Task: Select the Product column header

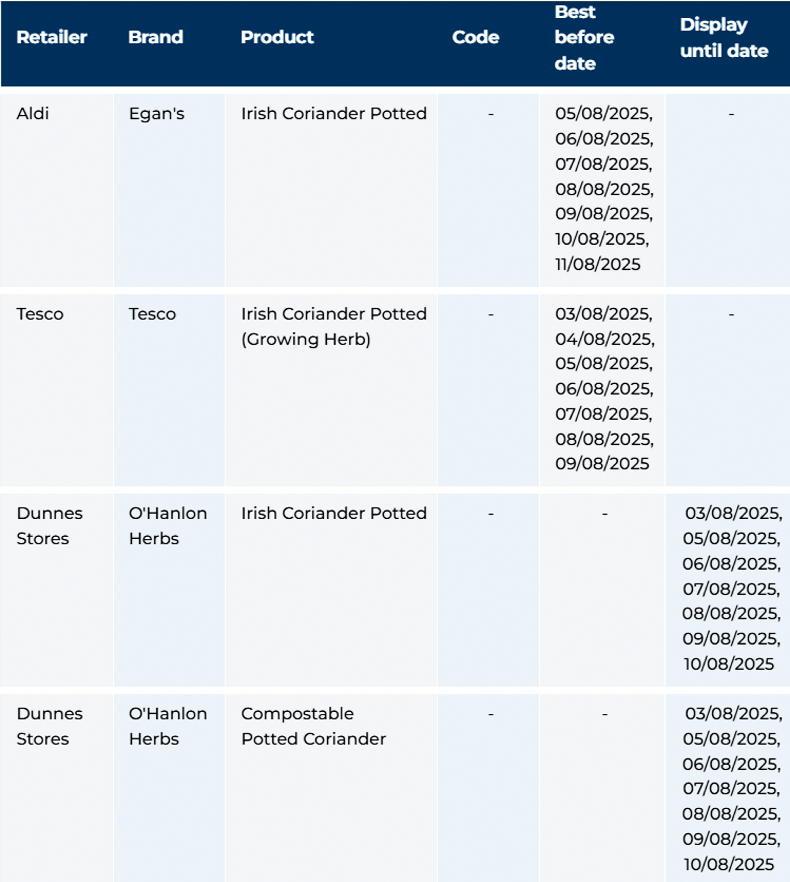Action: tap(277, 37)
